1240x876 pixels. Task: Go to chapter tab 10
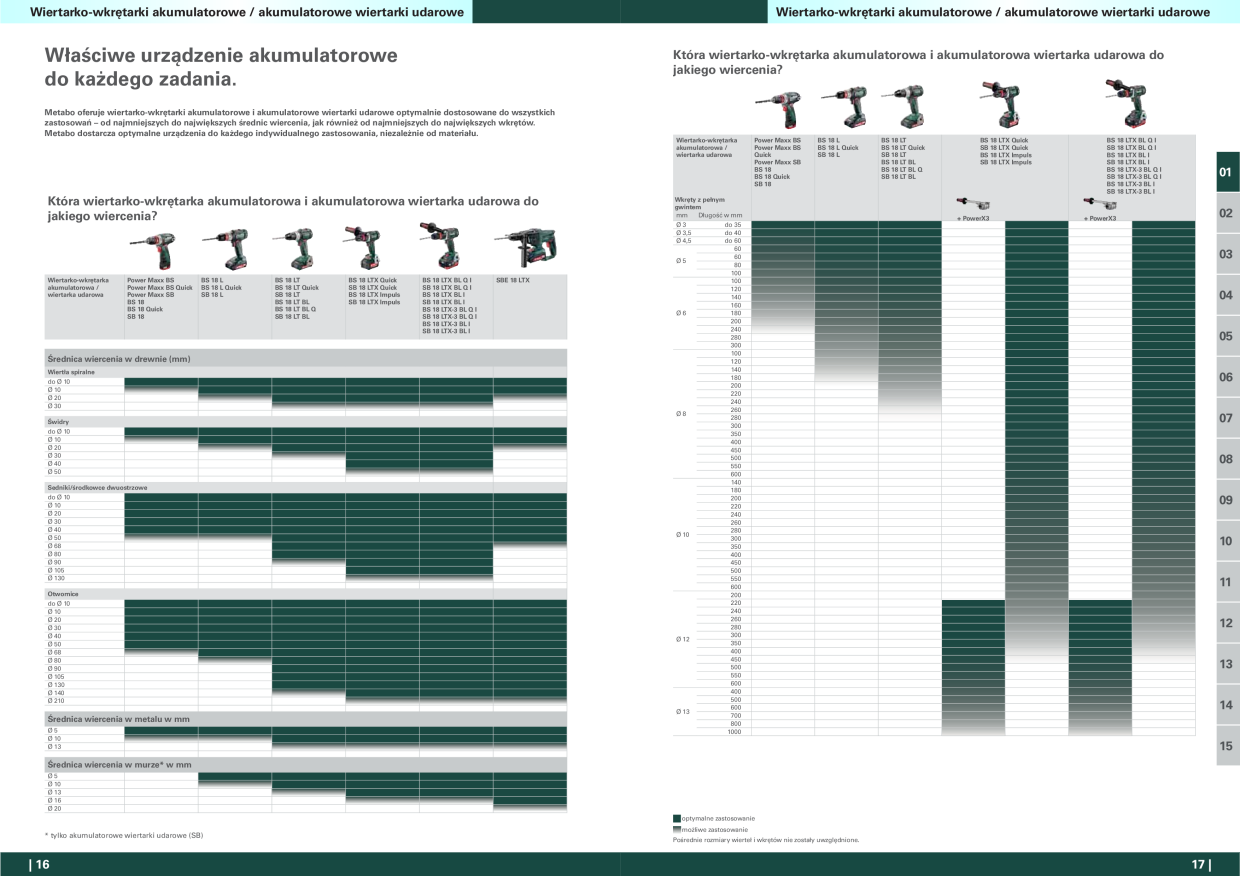coord(1227,541)
